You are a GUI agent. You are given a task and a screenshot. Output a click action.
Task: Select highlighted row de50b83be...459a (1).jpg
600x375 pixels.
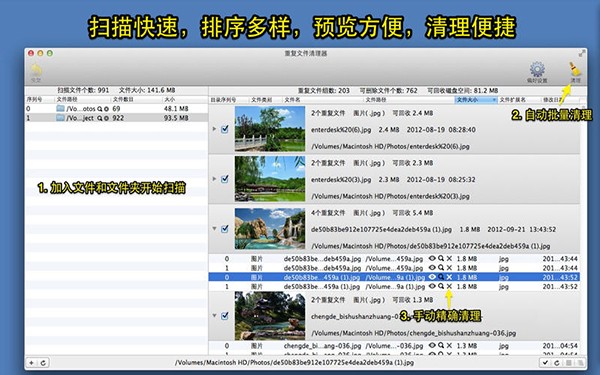[394, 277]
